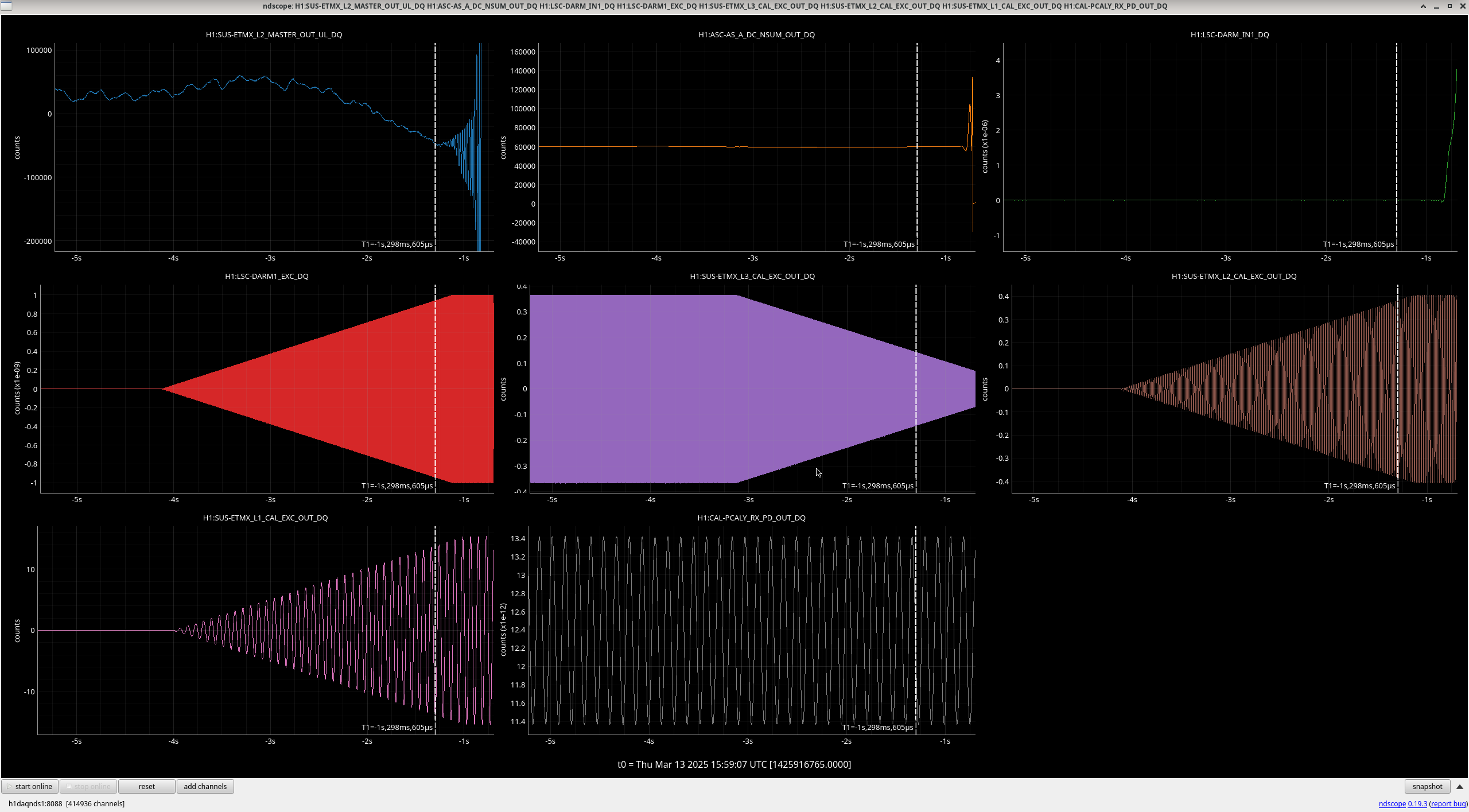Click the 13.4 tick on PCALY_RX_PD plot
Image resolution: width=1469 pixels, height=812 pixels.
point(518,538)
